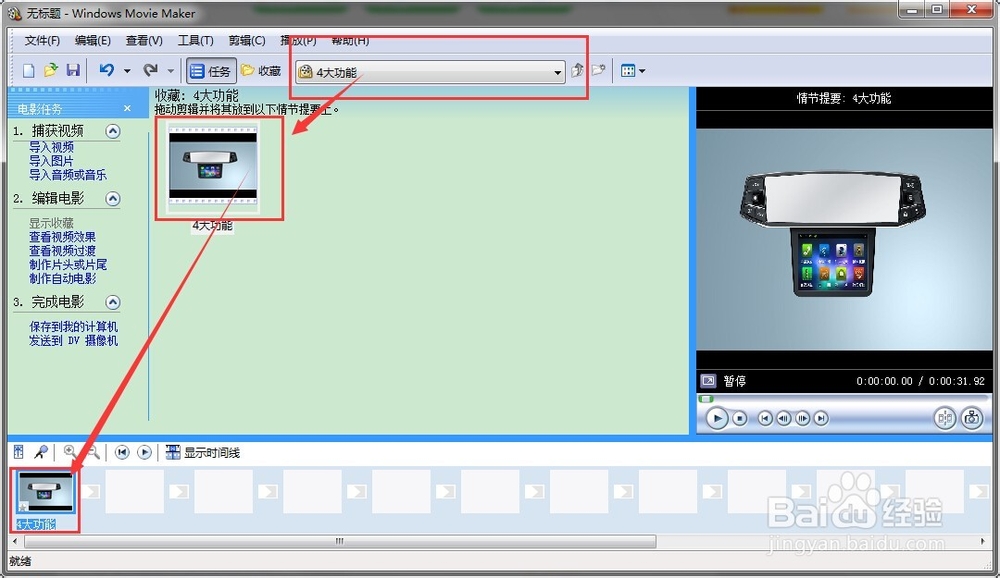1000x578 pixels.
Task: Collapse the 完成电影 section
Action: coord(113,302)
